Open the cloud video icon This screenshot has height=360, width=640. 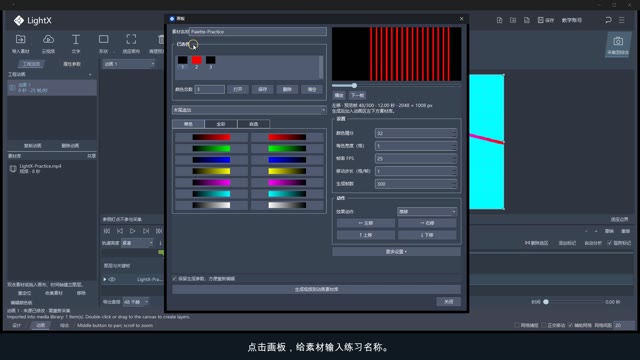click(48, 40)
